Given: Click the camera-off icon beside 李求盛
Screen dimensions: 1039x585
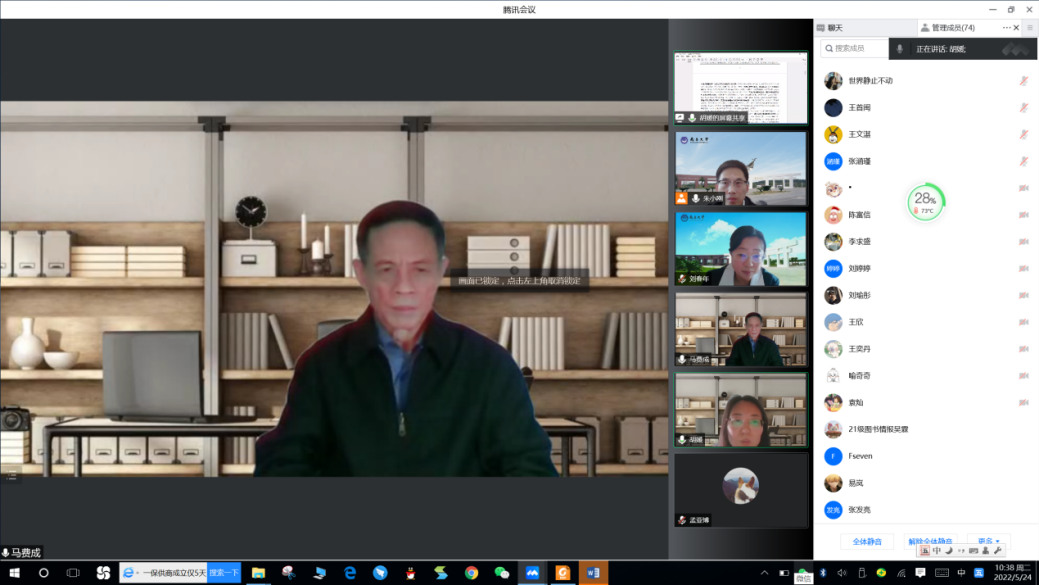Looking at the screenshot, I should click(x=1024, y=242).
